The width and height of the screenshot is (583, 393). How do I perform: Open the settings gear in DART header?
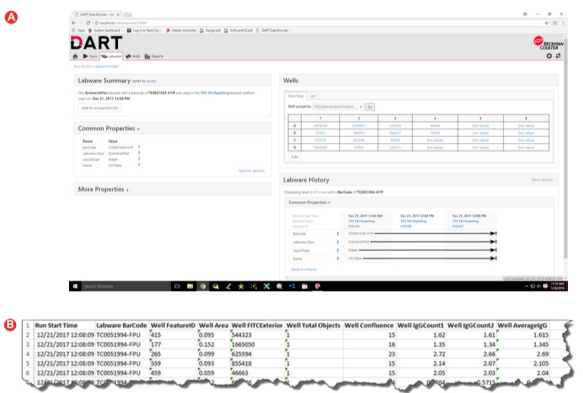tap(549, 56)
